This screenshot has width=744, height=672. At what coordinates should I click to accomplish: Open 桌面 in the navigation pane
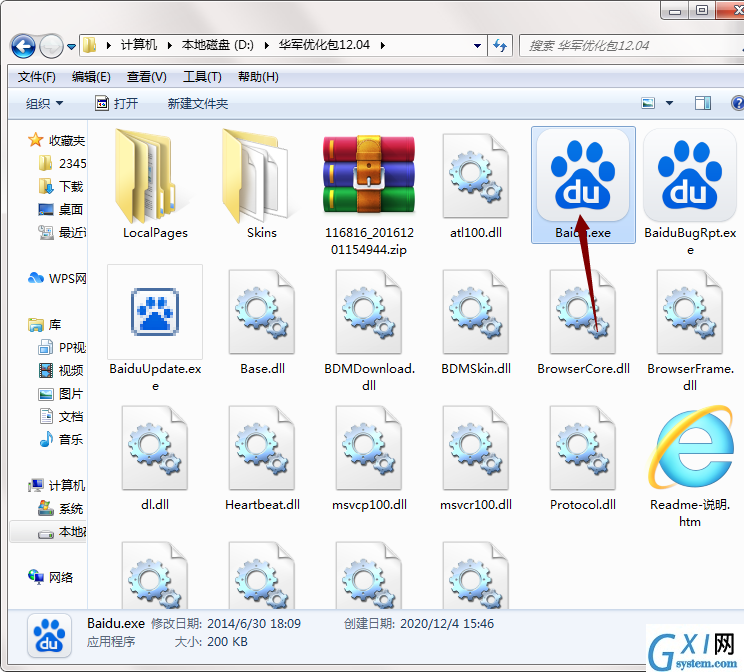pos(62,209)
